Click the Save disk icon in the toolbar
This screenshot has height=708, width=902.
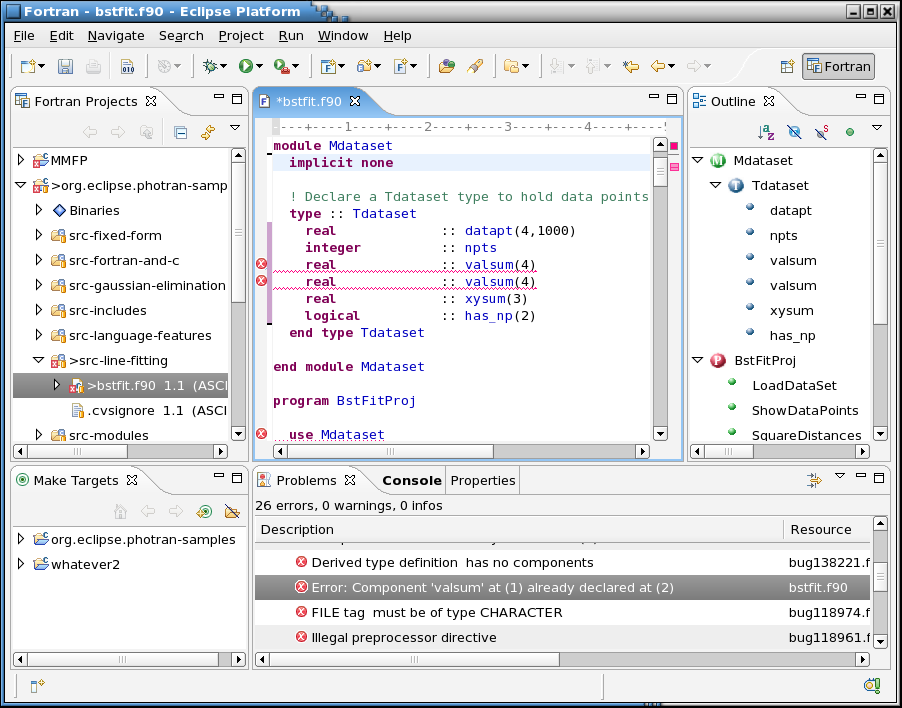pyautogui.click(x=65, y=67)
